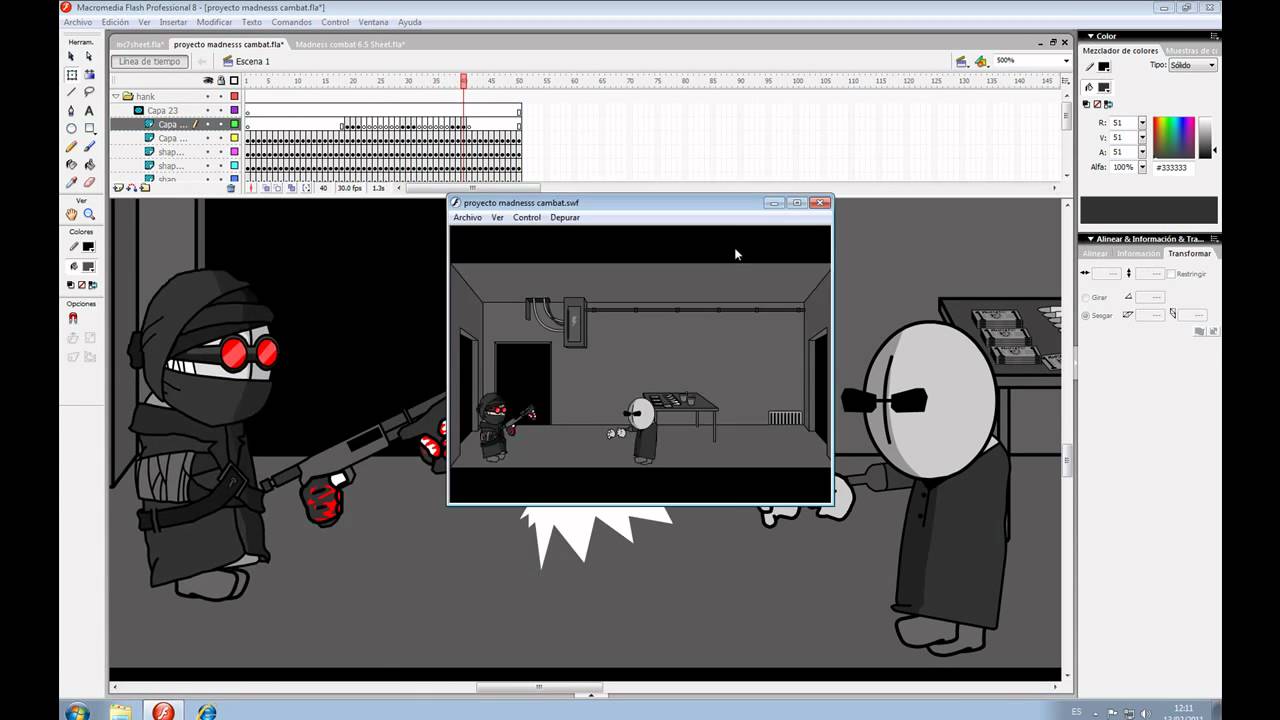This screenshot has height=720, width=1280.
Task: Select the Brush tool
Action: 89,147
